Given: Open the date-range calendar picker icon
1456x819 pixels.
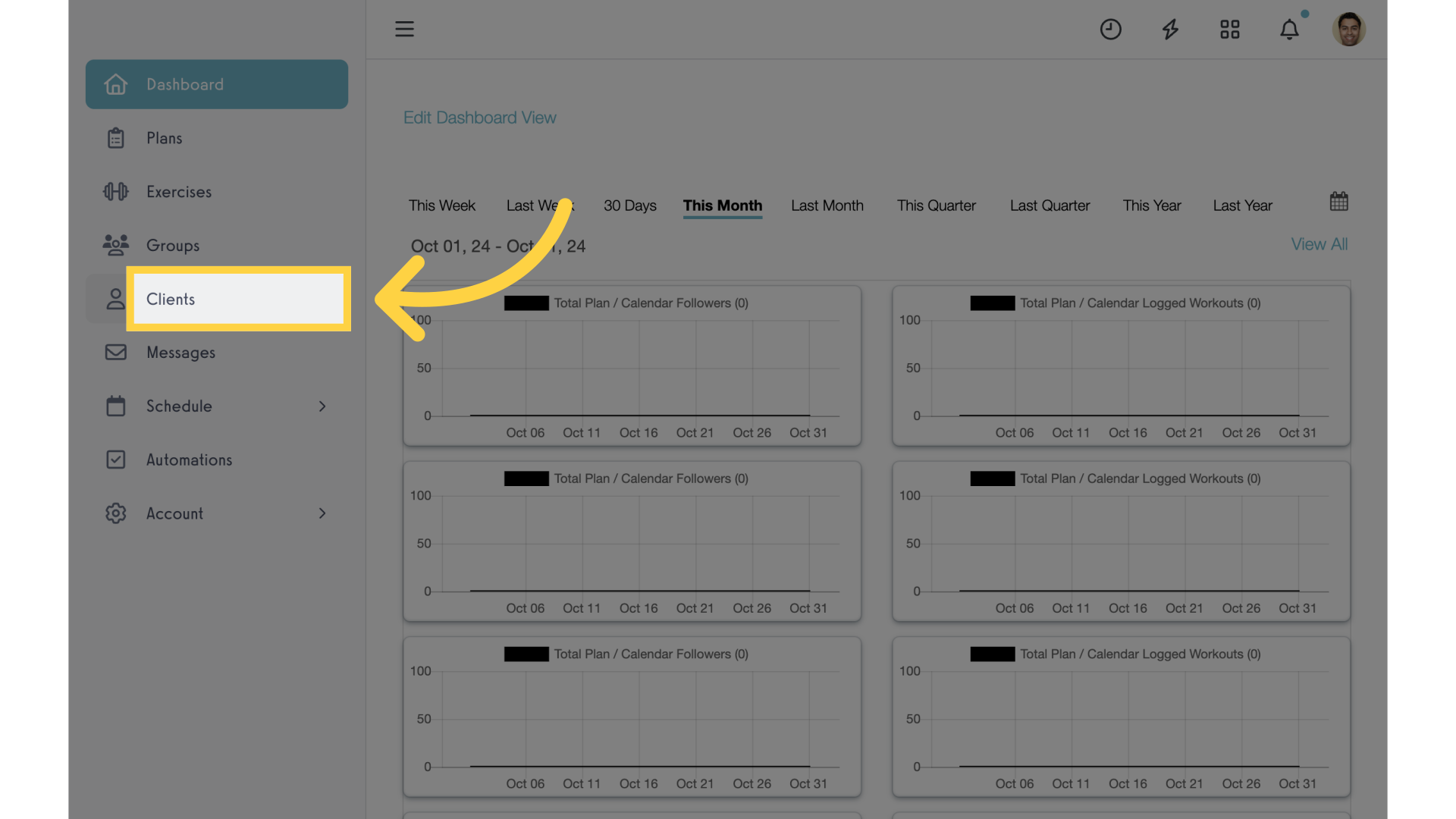Looking at the screenshot, I should [x=1339, y=201].
